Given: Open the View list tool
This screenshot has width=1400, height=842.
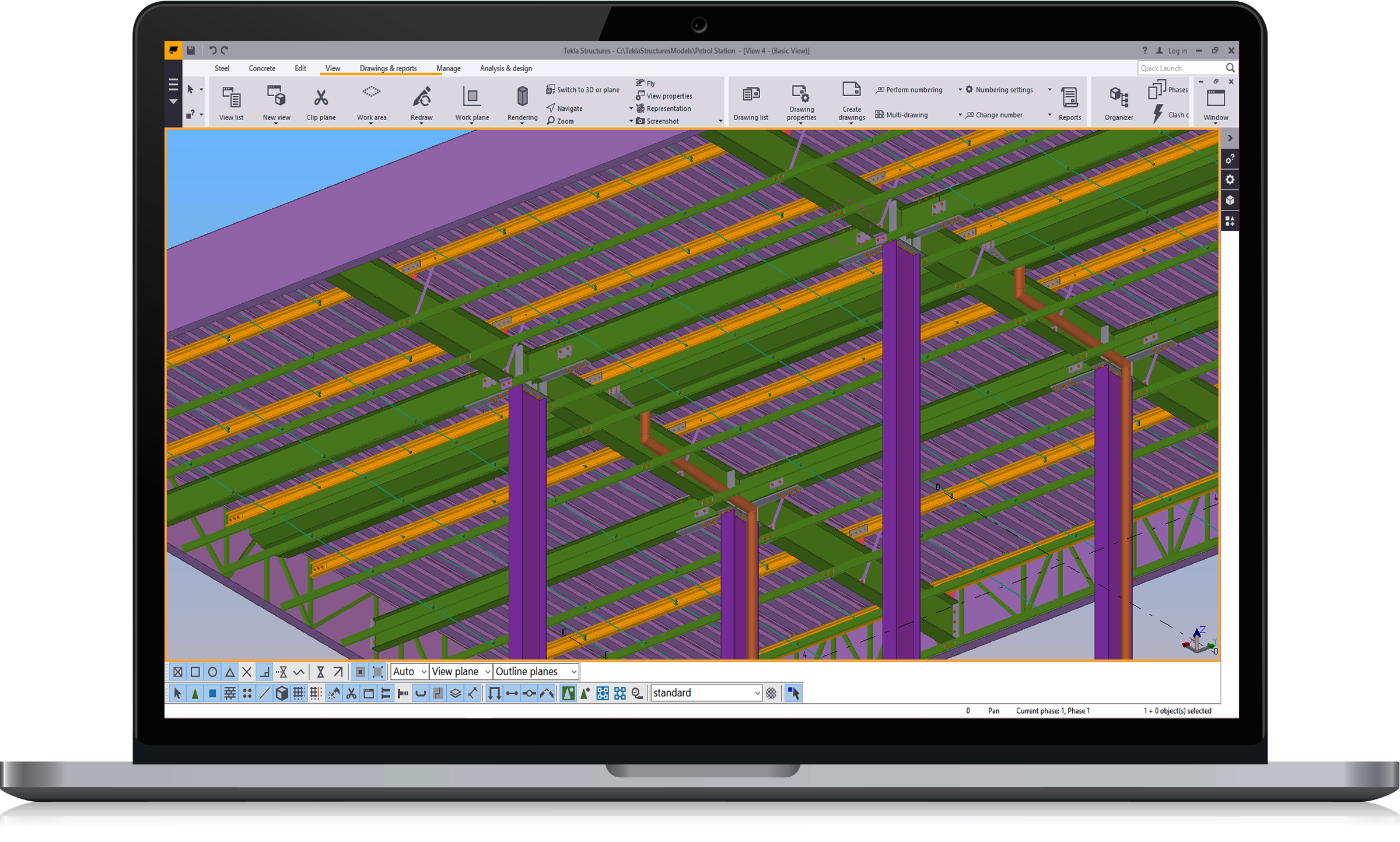Looking at the screenshot, I should tap(231, 103).
